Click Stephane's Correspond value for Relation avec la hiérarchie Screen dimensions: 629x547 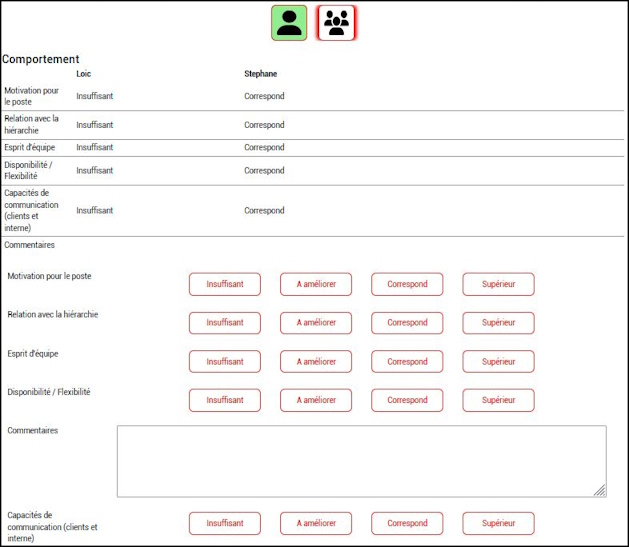[x=264, y=125]
